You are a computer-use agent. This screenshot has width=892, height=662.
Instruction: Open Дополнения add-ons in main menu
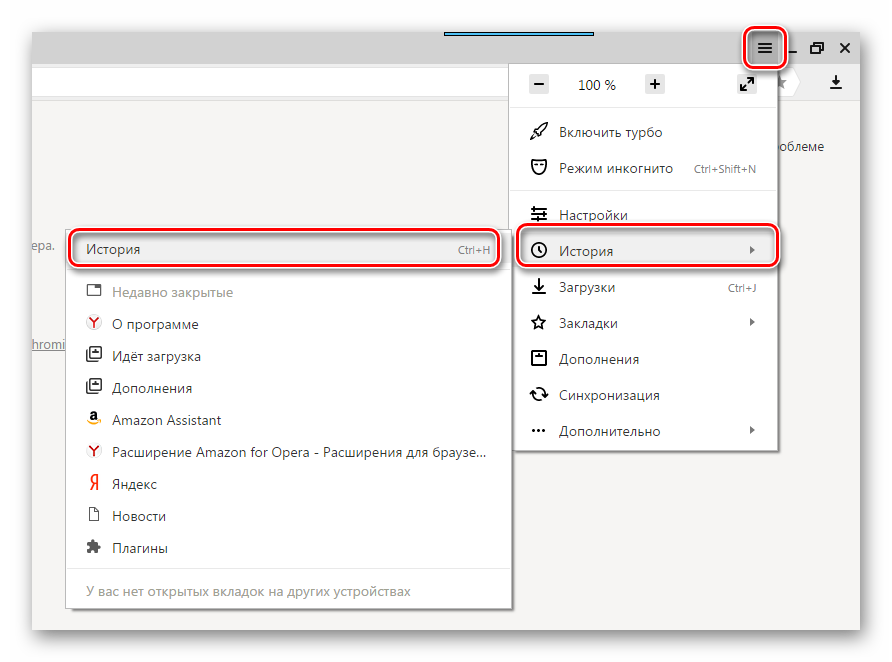pyautogui.click(x=598, y=359)
